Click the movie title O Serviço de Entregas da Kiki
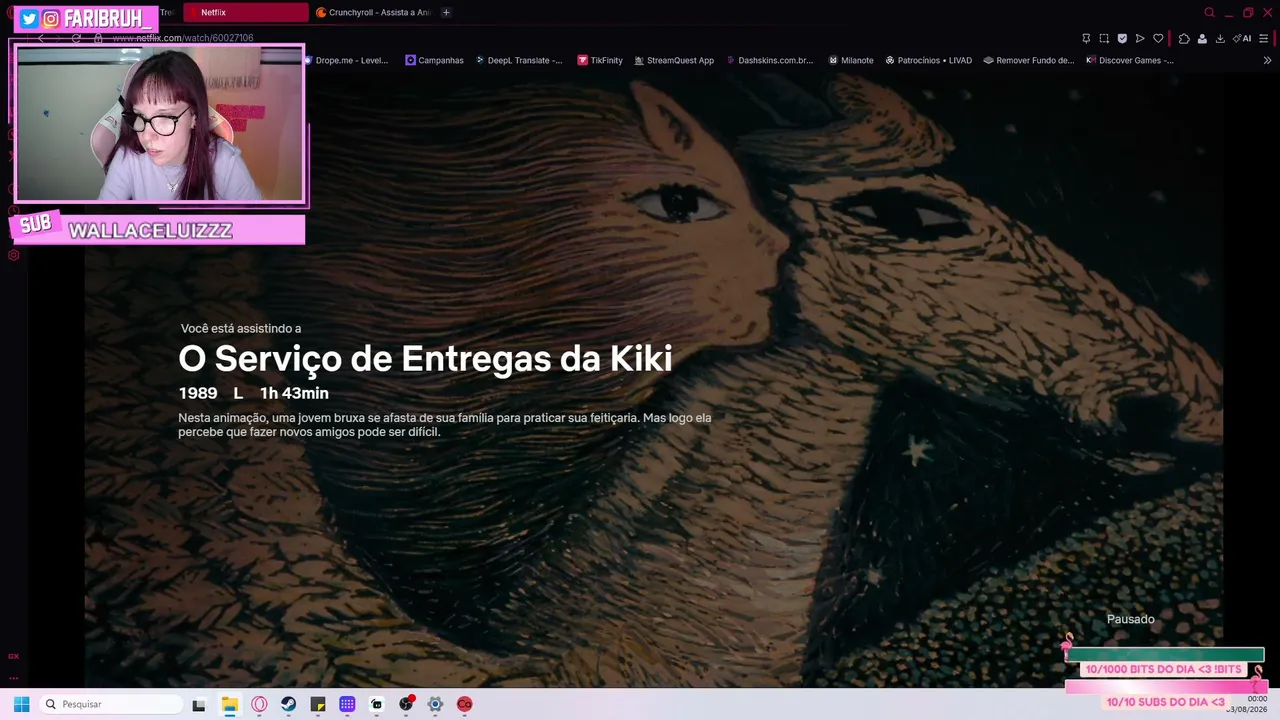The height and width of the screenshot is (720, 1280). click(425, 359)
